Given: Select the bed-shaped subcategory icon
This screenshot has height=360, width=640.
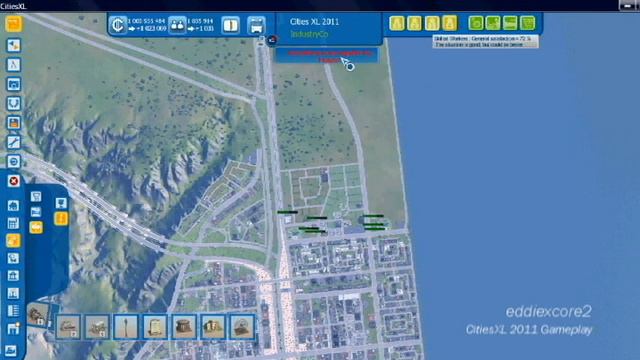Looking at the screenshot, I should (36, 212).
